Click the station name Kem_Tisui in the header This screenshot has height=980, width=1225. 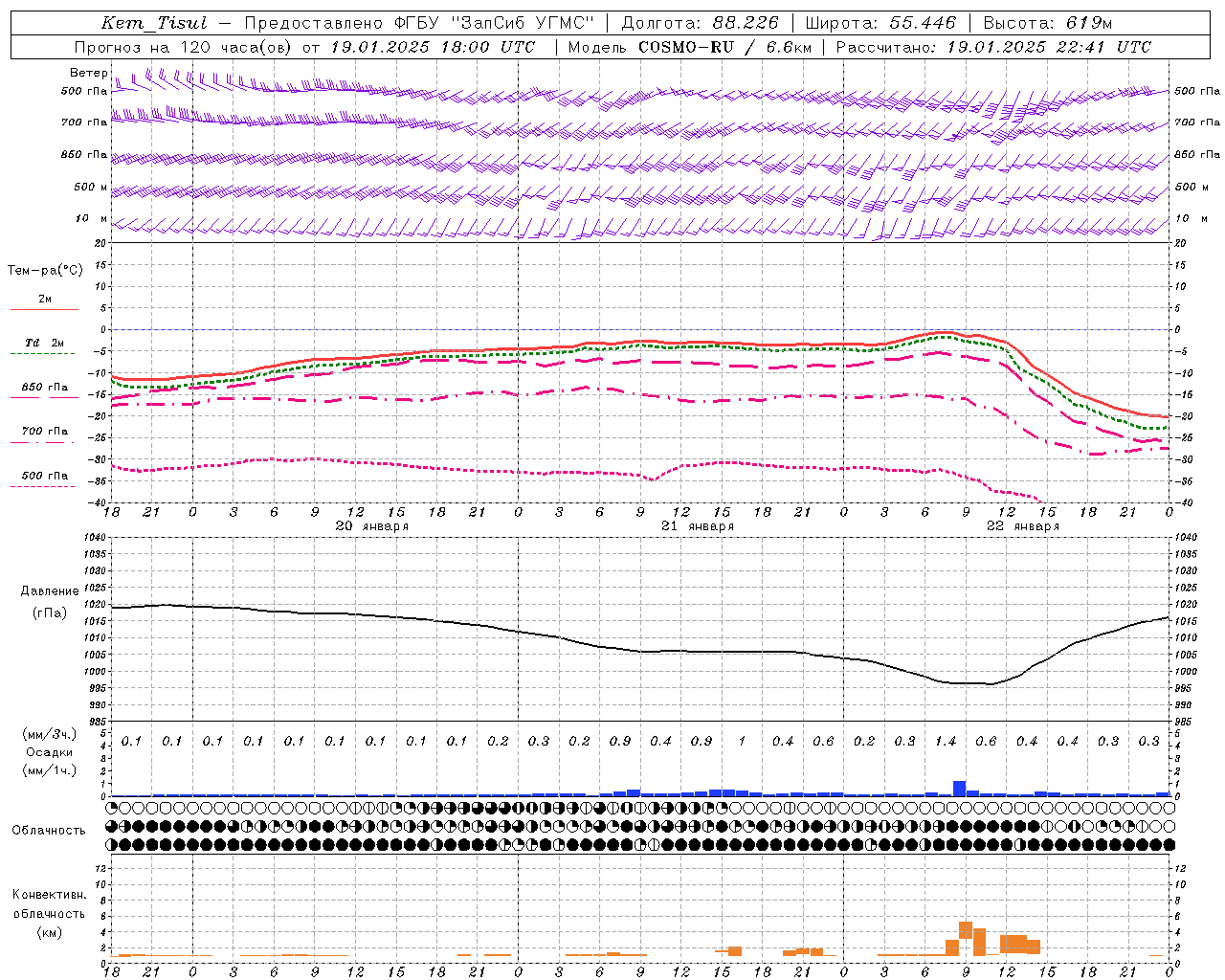(153, 23)
